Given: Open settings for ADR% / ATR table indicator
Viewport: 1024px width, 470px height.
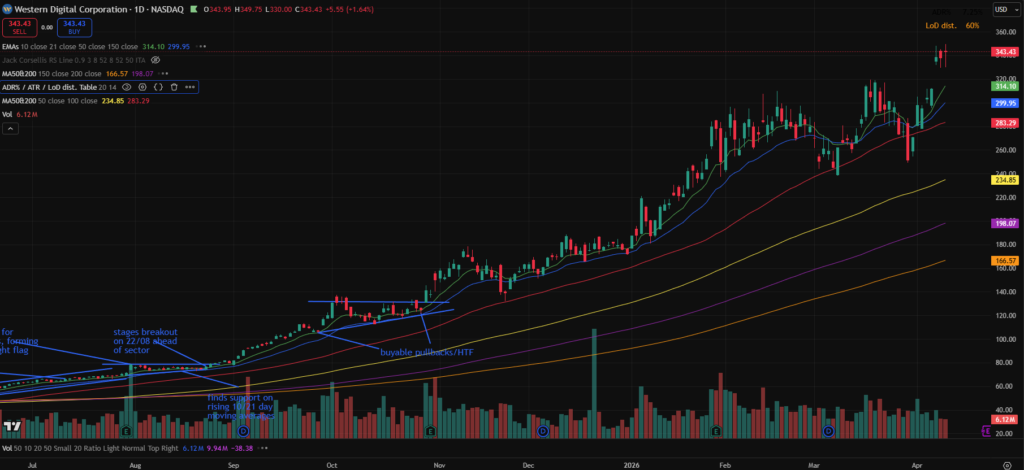Looking at the screenshot, I should click(143, 88).
